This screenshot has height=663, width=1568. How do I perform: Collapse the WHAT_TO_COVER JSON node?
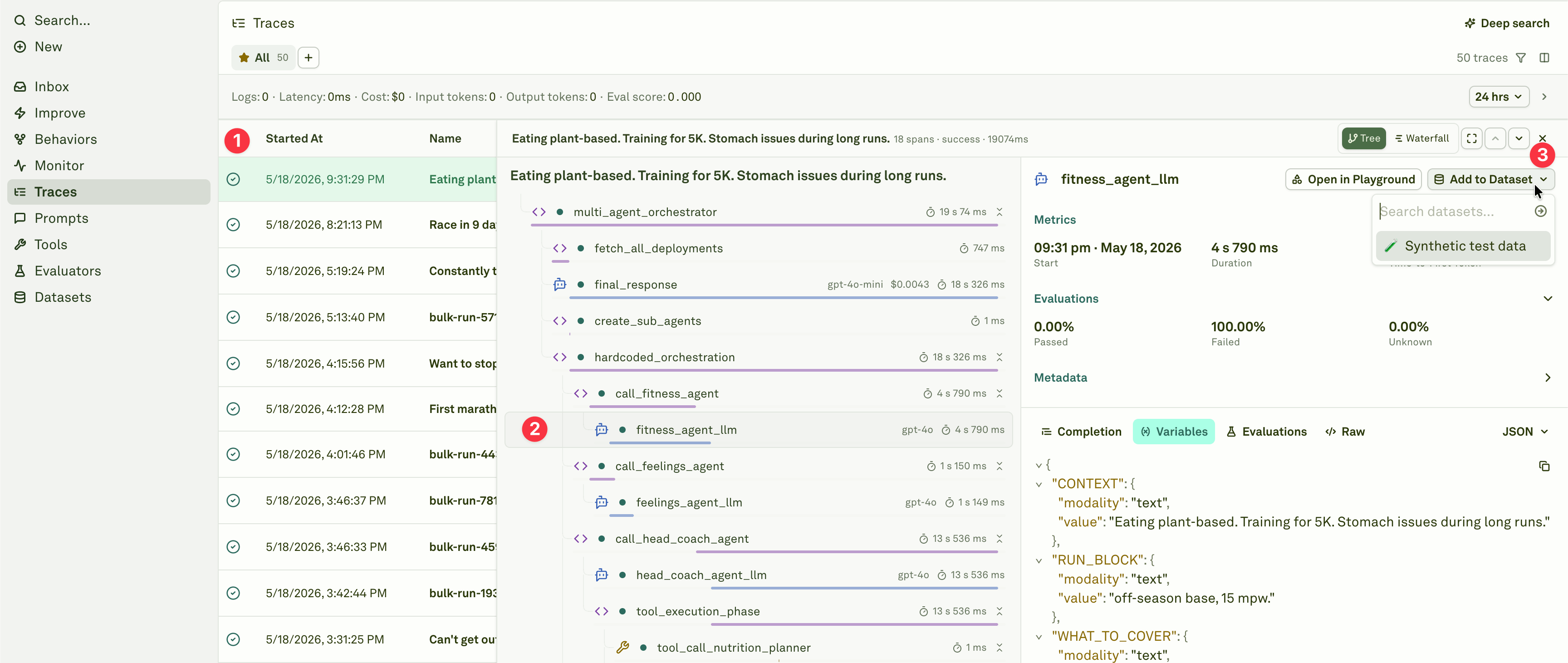1039,637
